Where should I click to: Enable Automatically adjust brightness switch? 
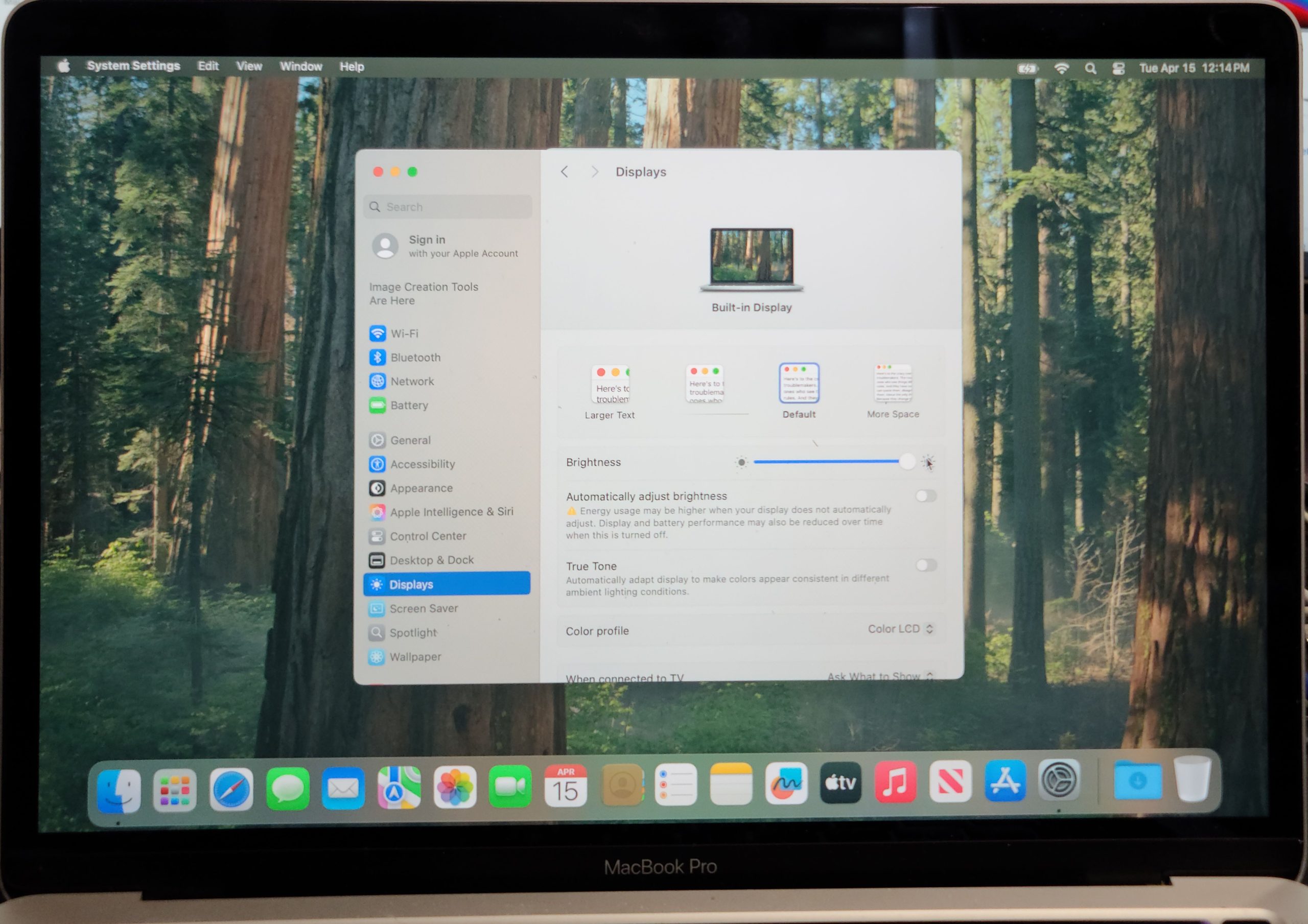click(x=925, y=495)
